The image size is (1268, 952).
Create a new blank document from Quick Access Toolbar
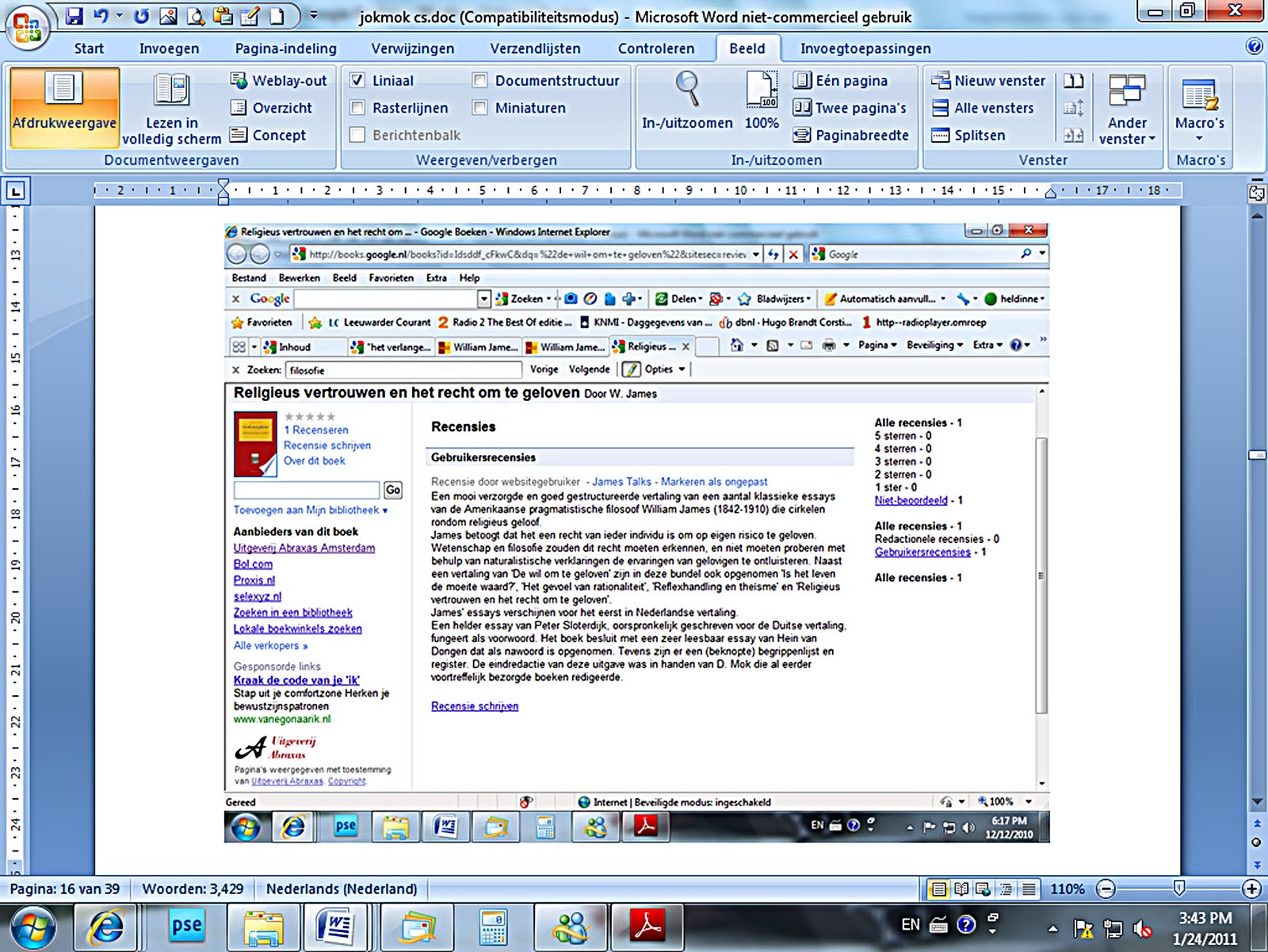[x=277, y=16]
